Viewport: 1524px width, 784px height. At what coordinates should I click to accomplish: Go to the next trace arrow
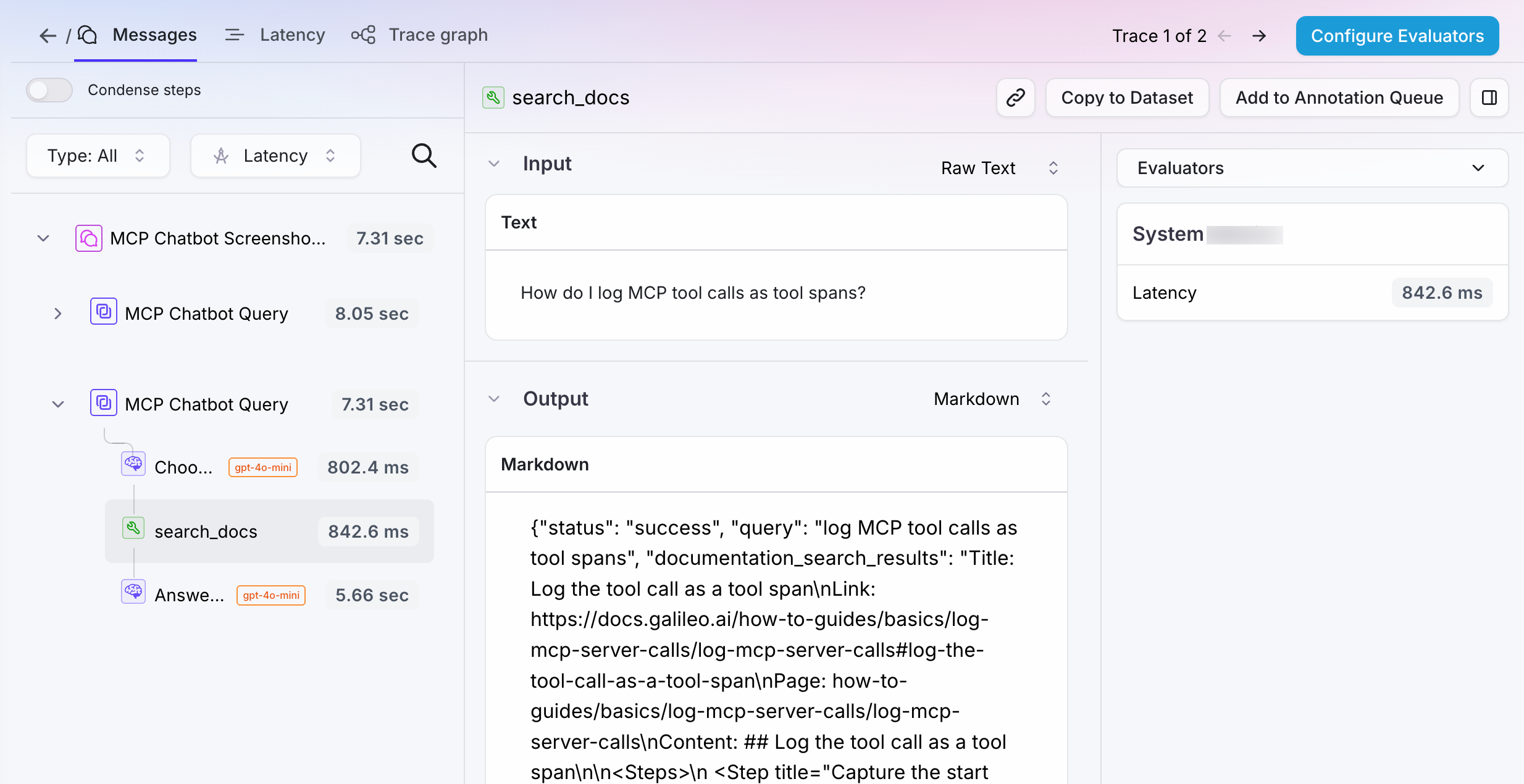1259,36
